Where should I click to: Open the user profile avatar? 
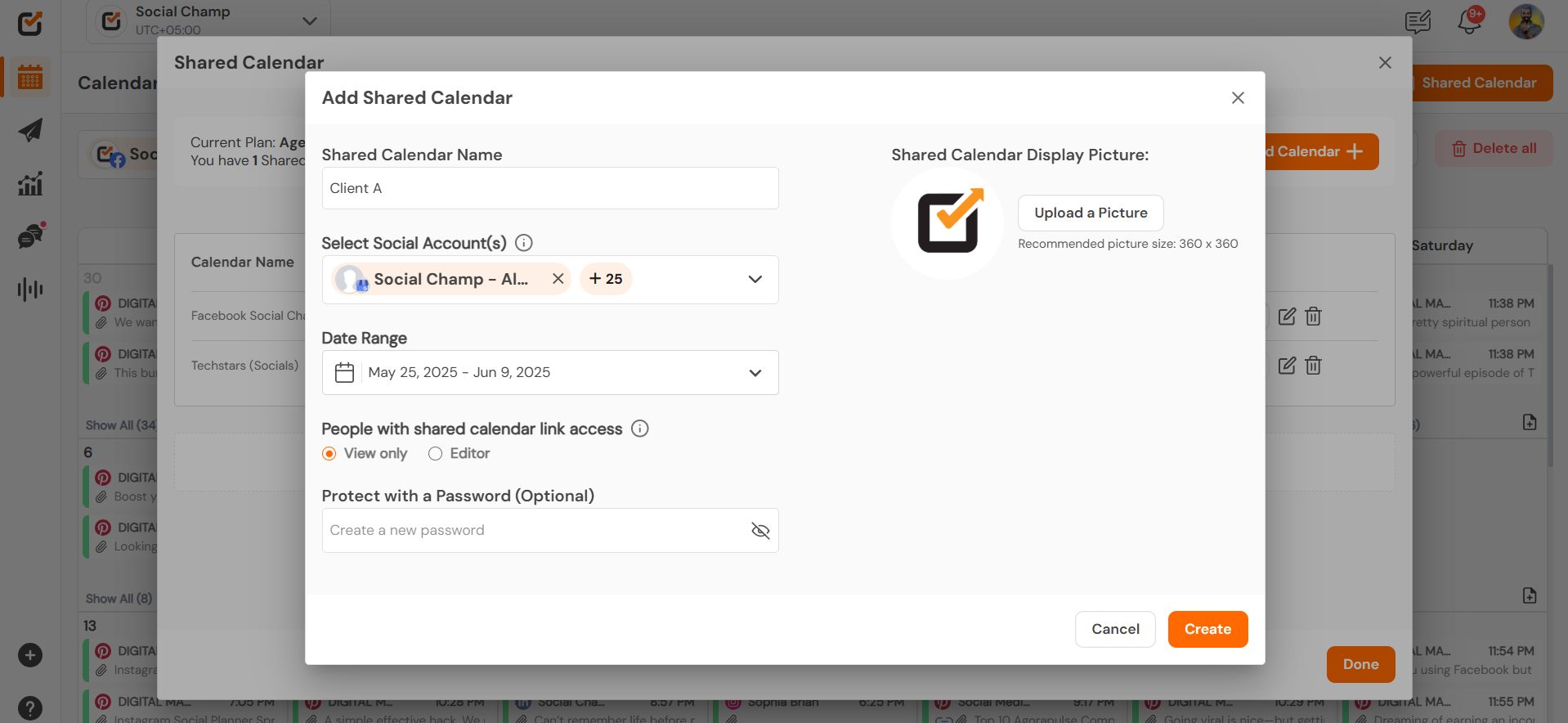pos(1526,22)
